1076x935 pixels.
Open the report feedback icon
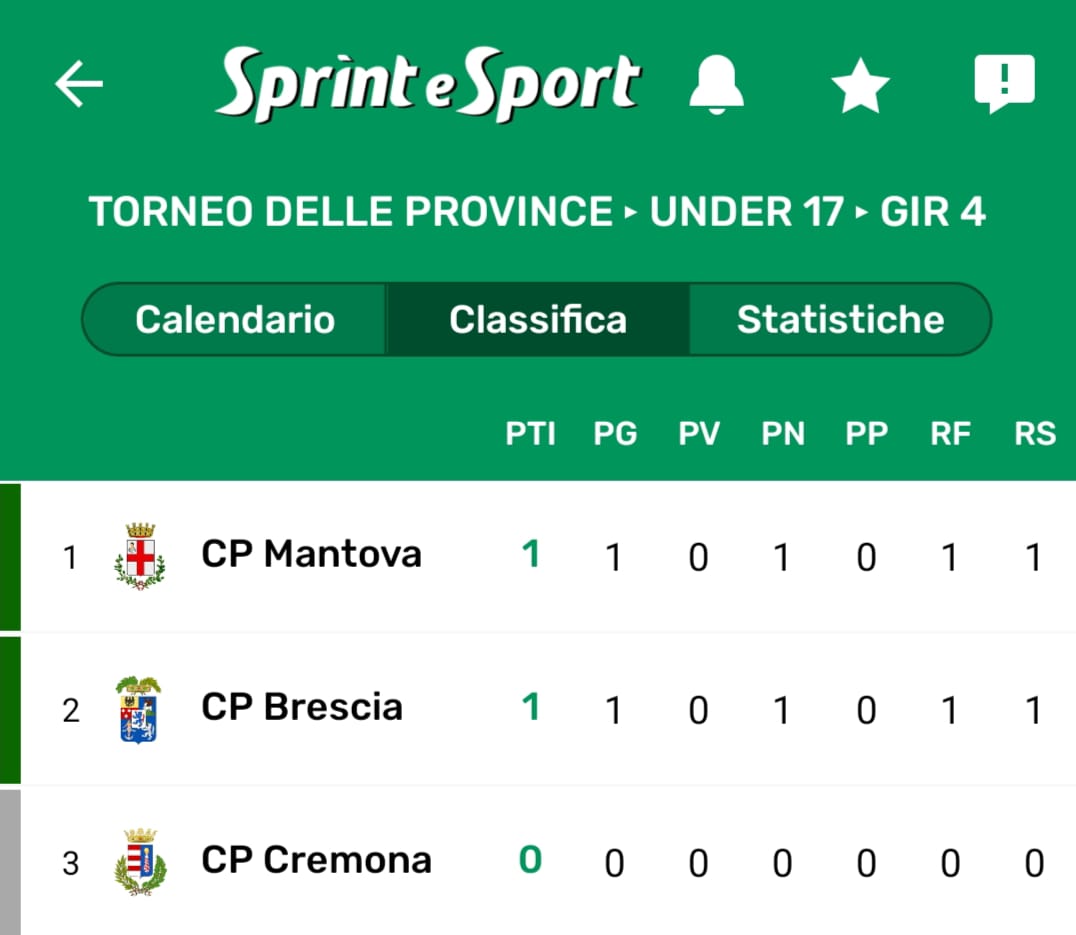click(1004, 83)
